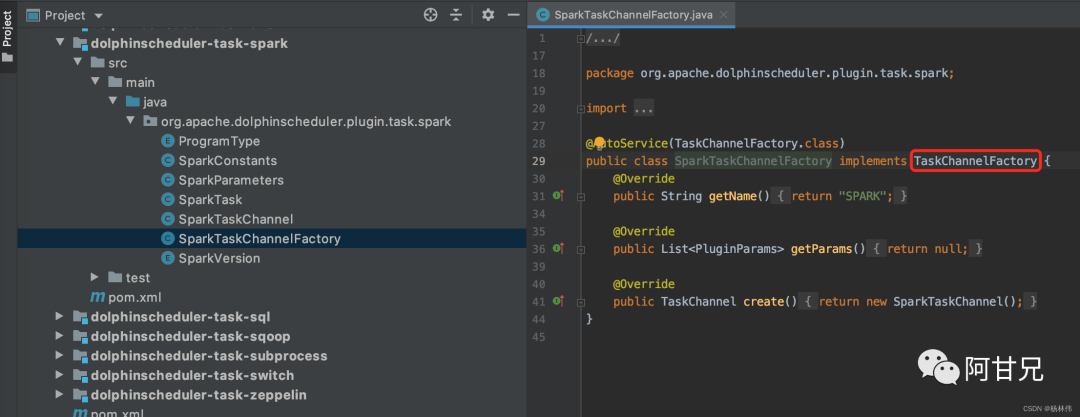This screenshot has width=1080, height=417.
Task: Click the getParams method name
Action: pos(821,248)
